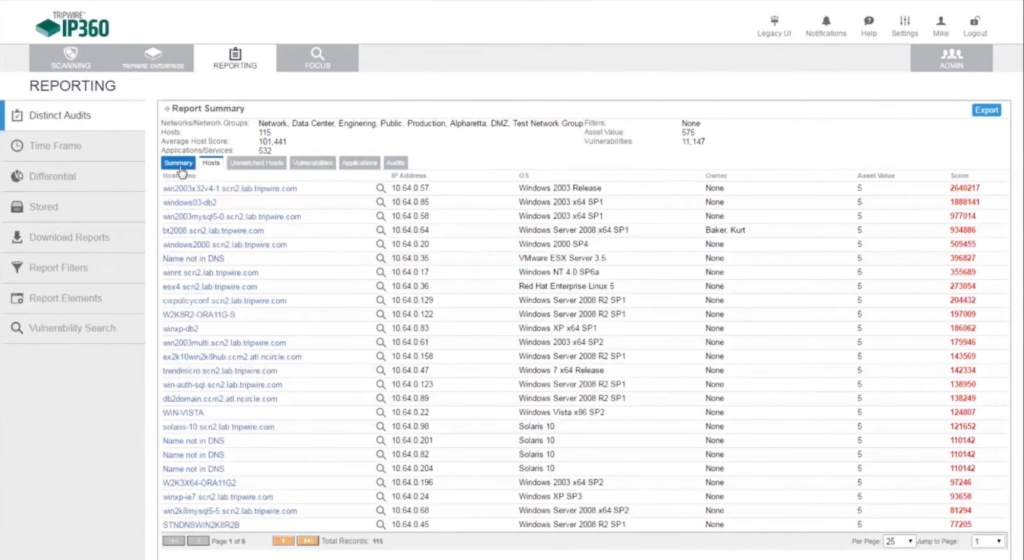Open host windows03-db2
This screenshot has height=560, width=1024.
click(x=189, y=203)
